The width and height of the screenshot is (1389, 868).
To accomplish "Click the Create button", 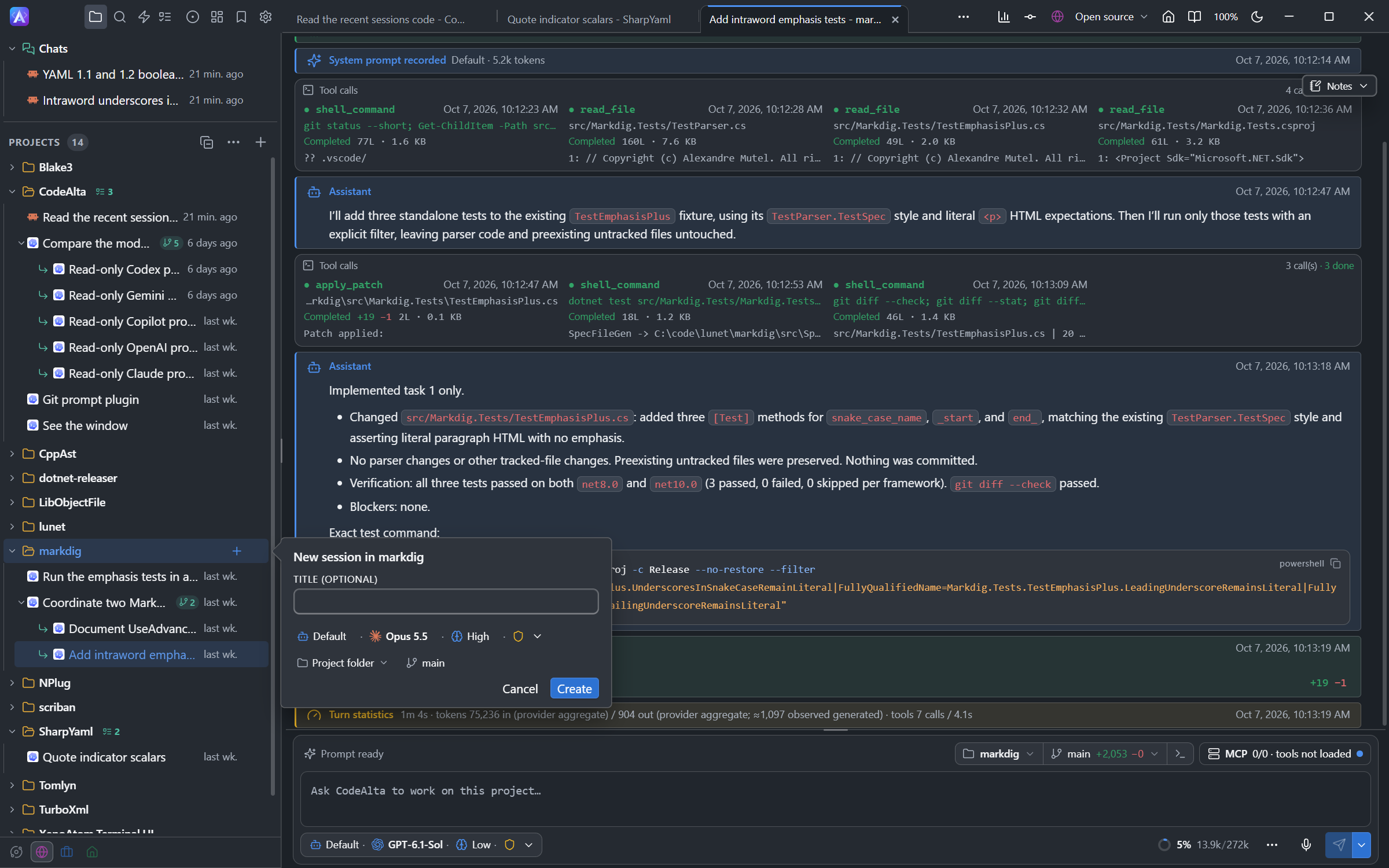I will 574,689.
